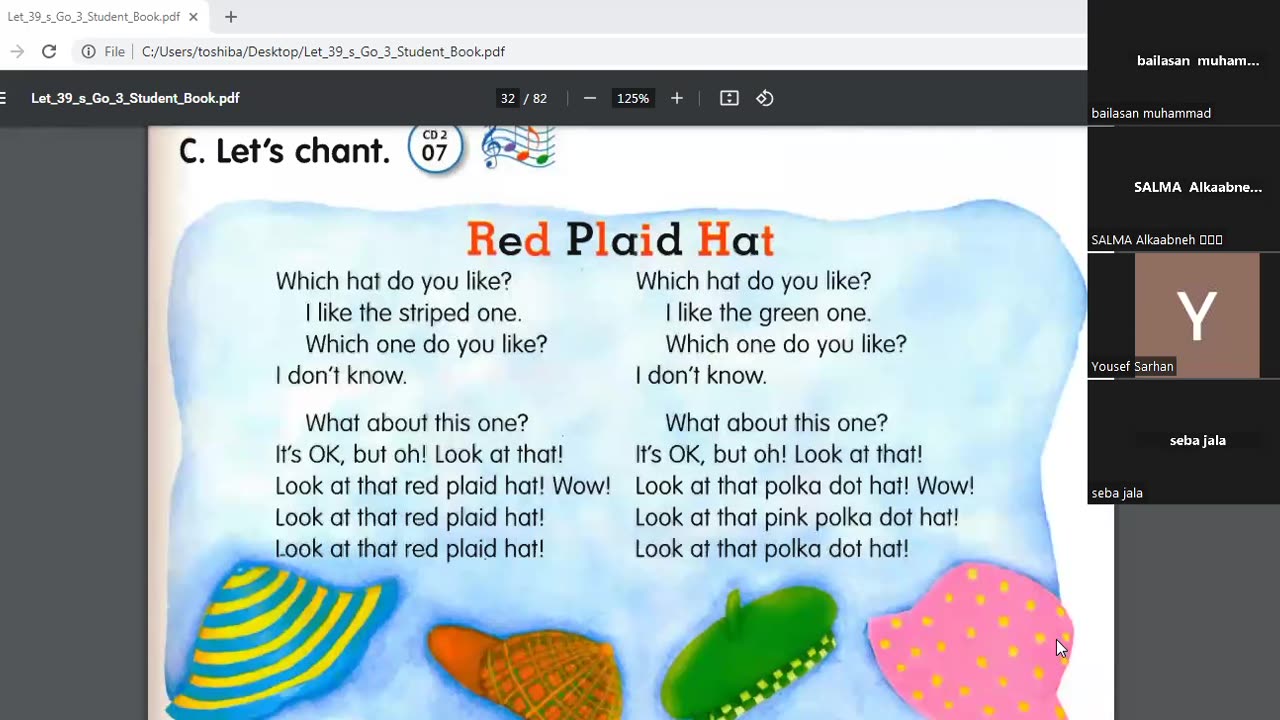Select SALMA Alkaabneh participant tile
Viewport: 1280px width, 720px height.
[x=1183, y=189]
